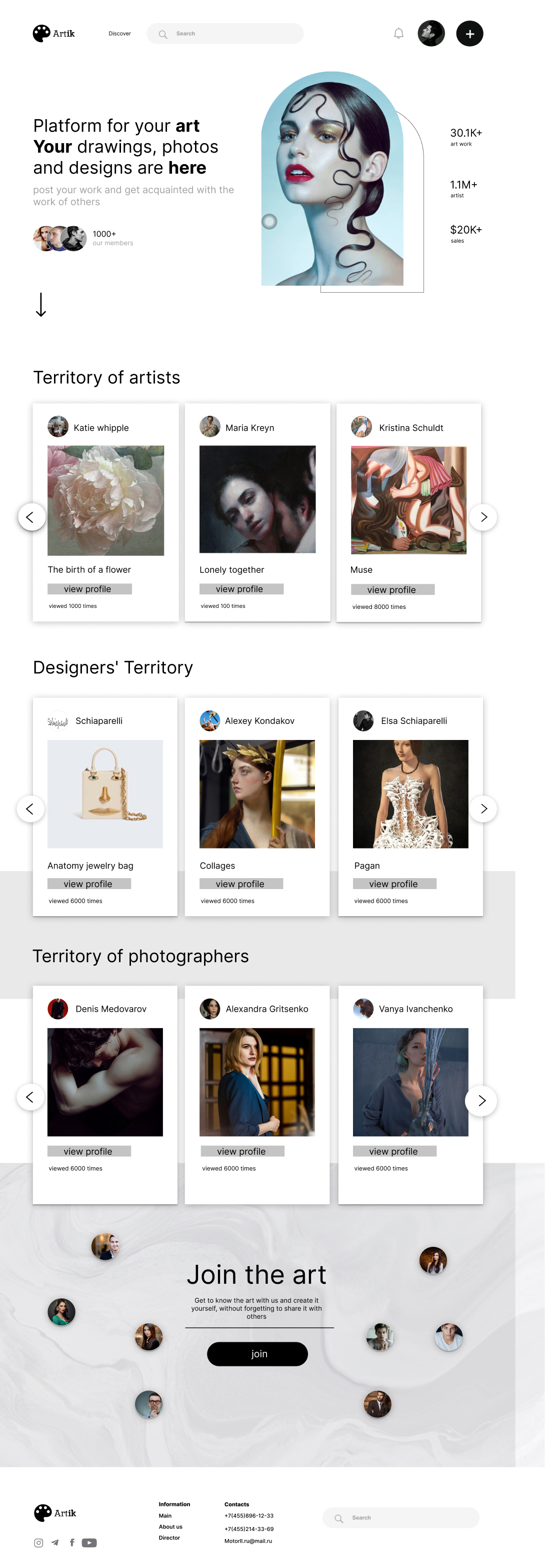Click the footer Search field
Viewport: 545px width, 1568px height.
coord(401,1517)
